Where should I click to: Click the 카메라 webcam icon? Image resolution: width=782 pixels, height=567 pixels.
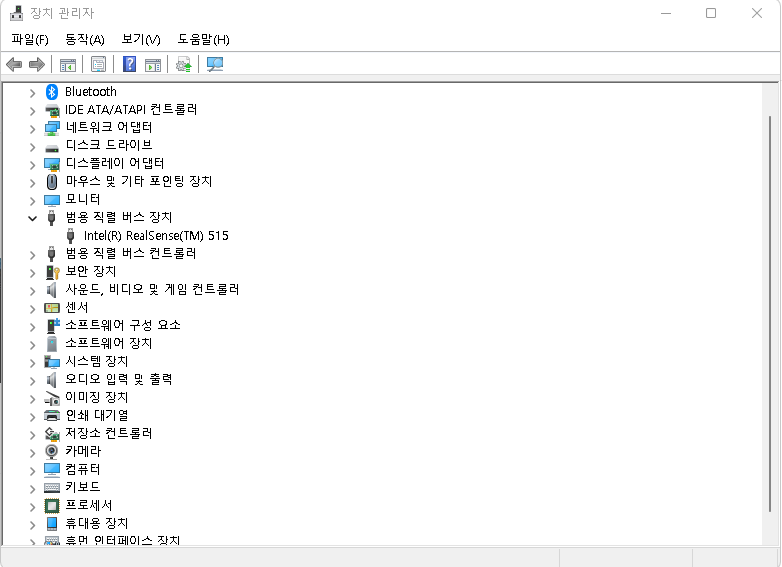coord(52,452)
